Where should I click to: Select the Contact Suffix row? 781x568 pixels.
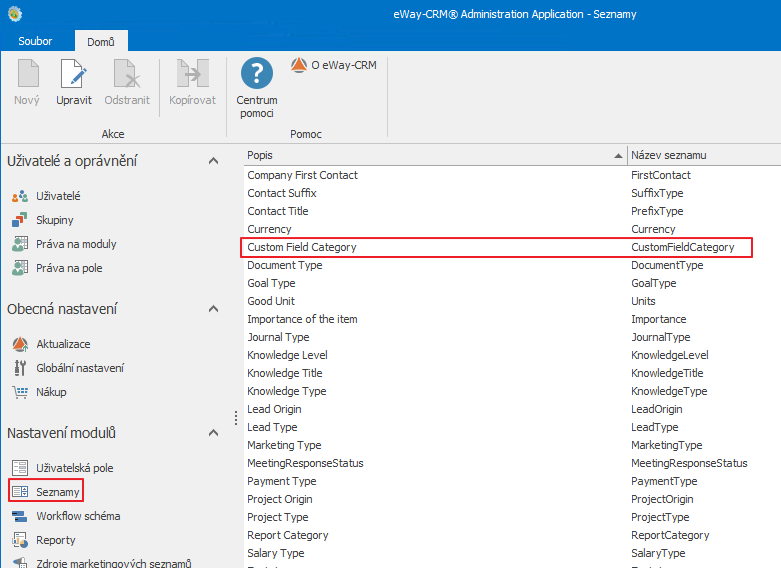tap(513, 193)
